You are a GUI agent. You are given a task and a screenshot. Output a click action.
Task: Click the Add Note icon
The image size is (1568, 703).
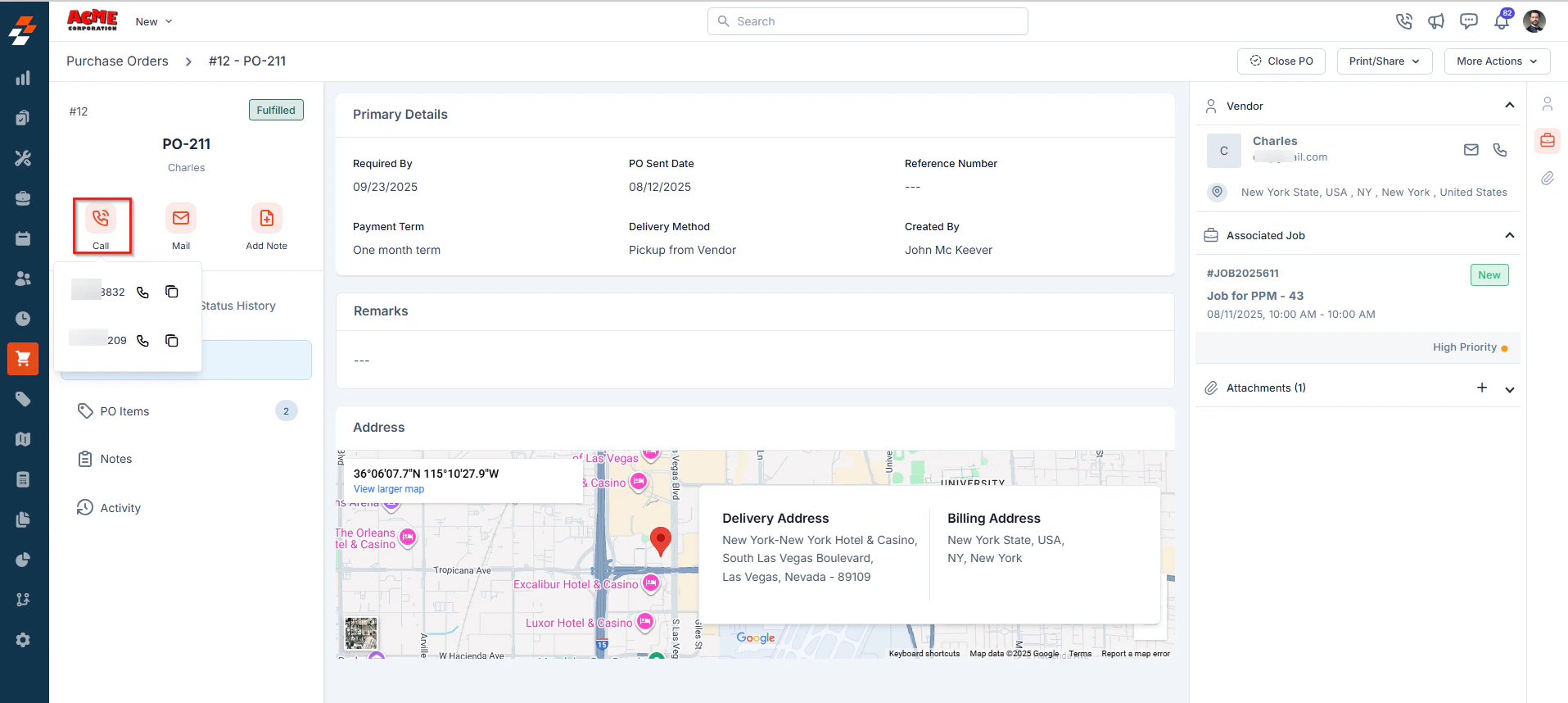pyautogui.click(x=267, y=218)
